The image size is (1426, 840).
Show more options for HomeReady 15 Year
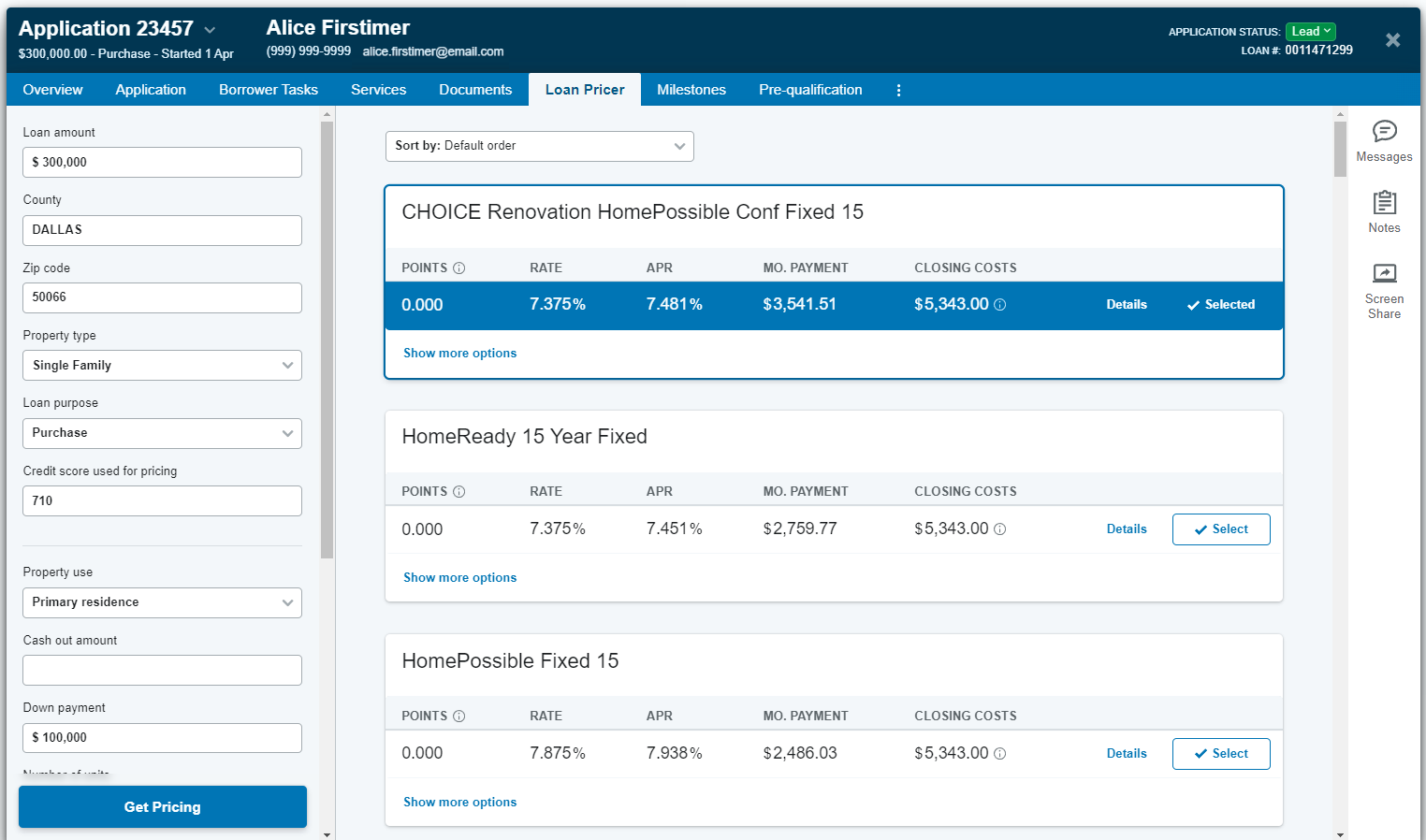459,578
